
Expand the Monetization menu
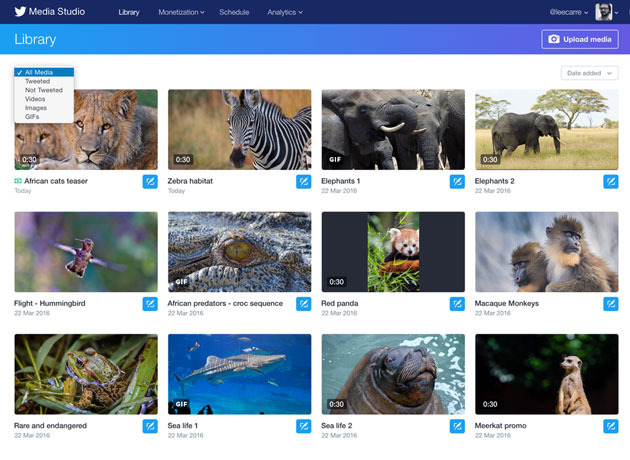(181, 12)
